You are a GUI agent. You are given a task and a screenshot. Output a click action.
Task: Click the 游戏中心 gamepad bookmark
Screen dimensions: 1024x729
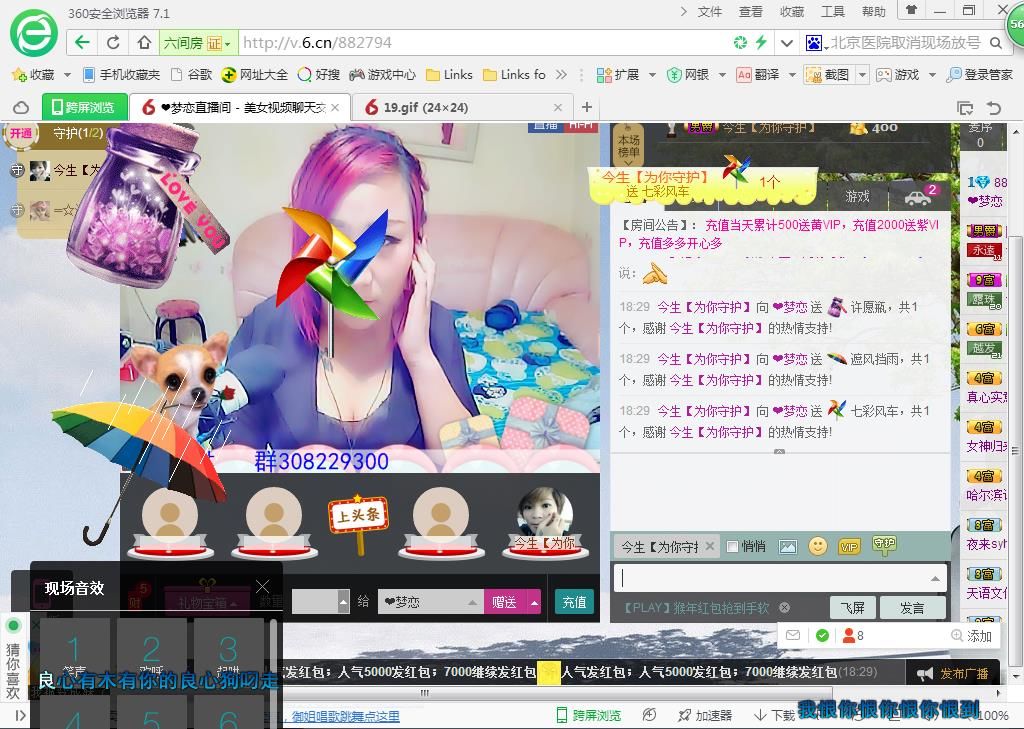[382, 74]
